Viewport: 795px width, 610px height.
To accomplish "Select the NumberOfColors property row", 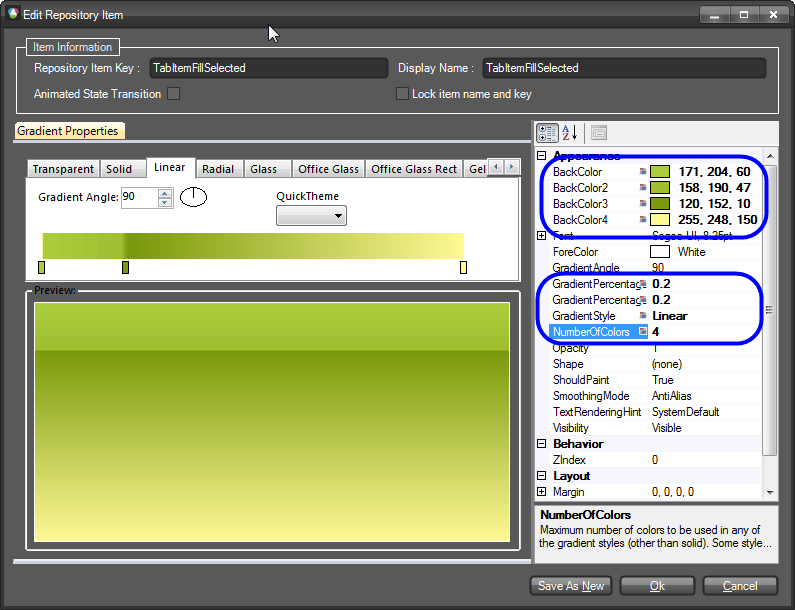I will point(654,332).
